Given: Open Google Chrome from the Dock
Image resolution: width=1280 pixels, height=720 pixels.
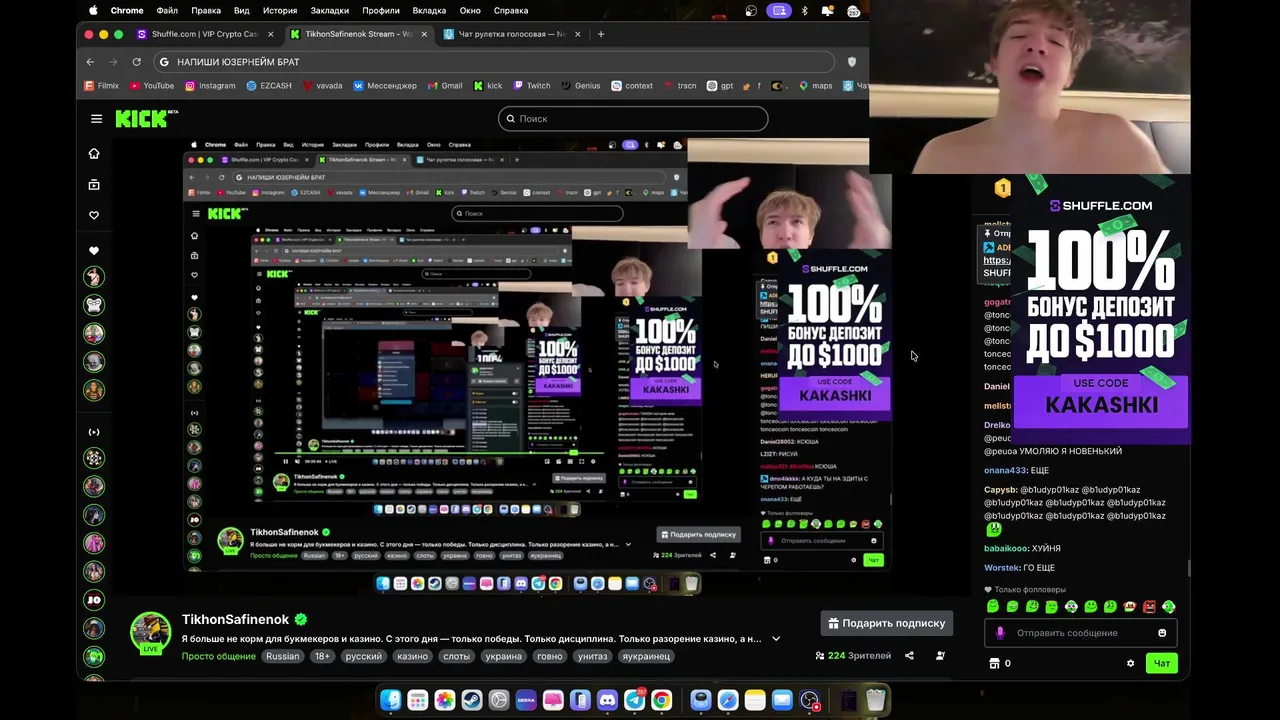Looking at the screenshot, I should [x=661, y=701].
